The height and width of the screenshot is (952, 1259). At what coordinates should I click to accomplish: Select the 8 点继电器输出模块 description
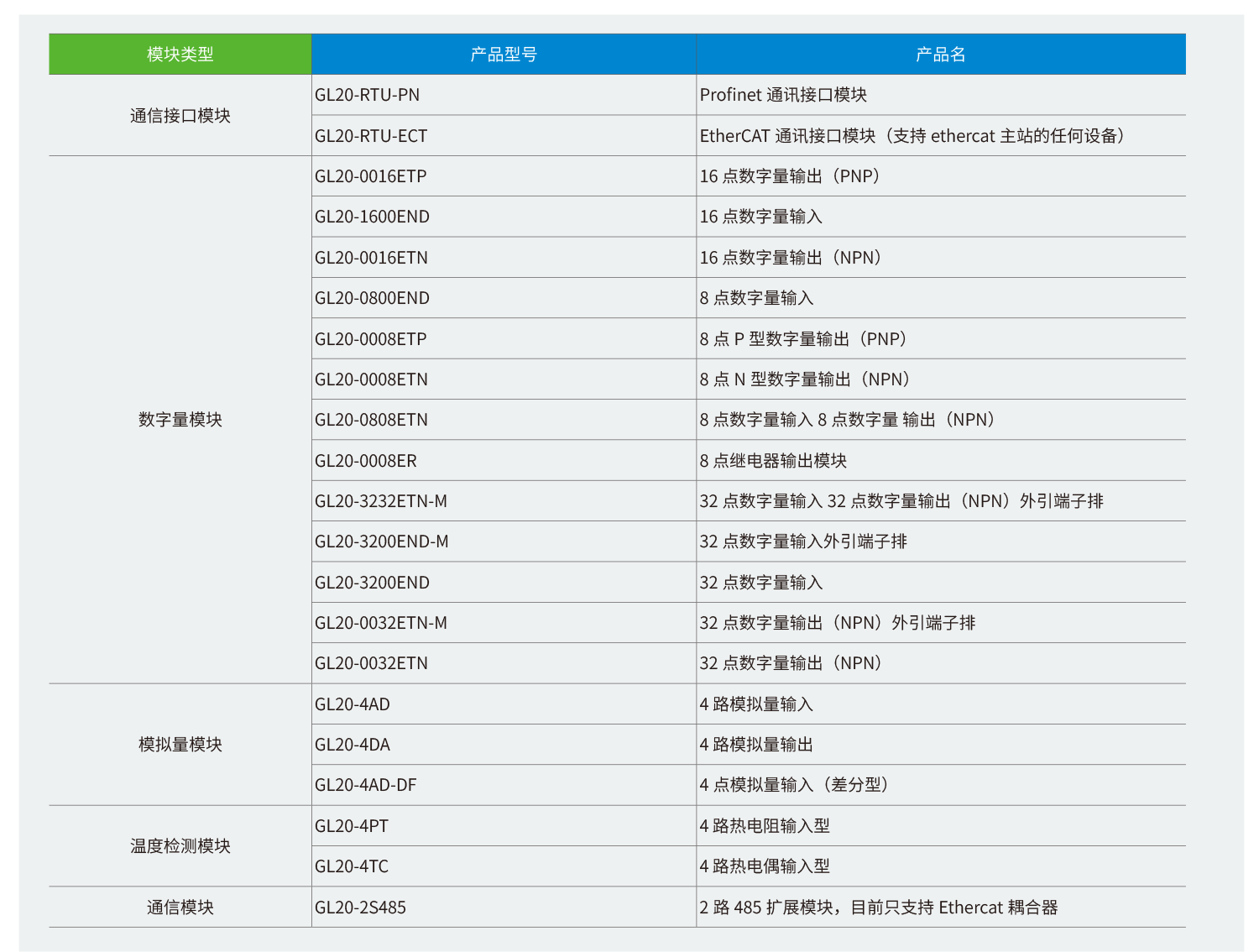click(x=773, y=461)
